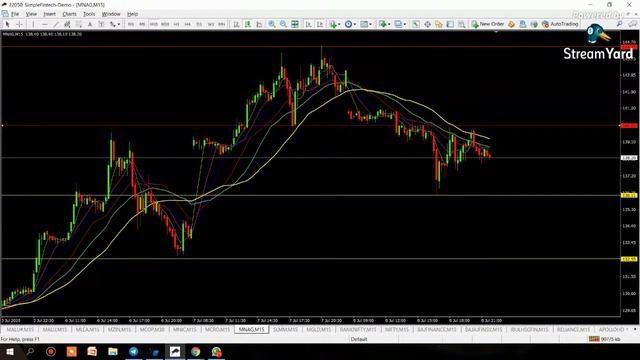Open the View menu
This screenshot has width=640, height=360.
[31, 14]
